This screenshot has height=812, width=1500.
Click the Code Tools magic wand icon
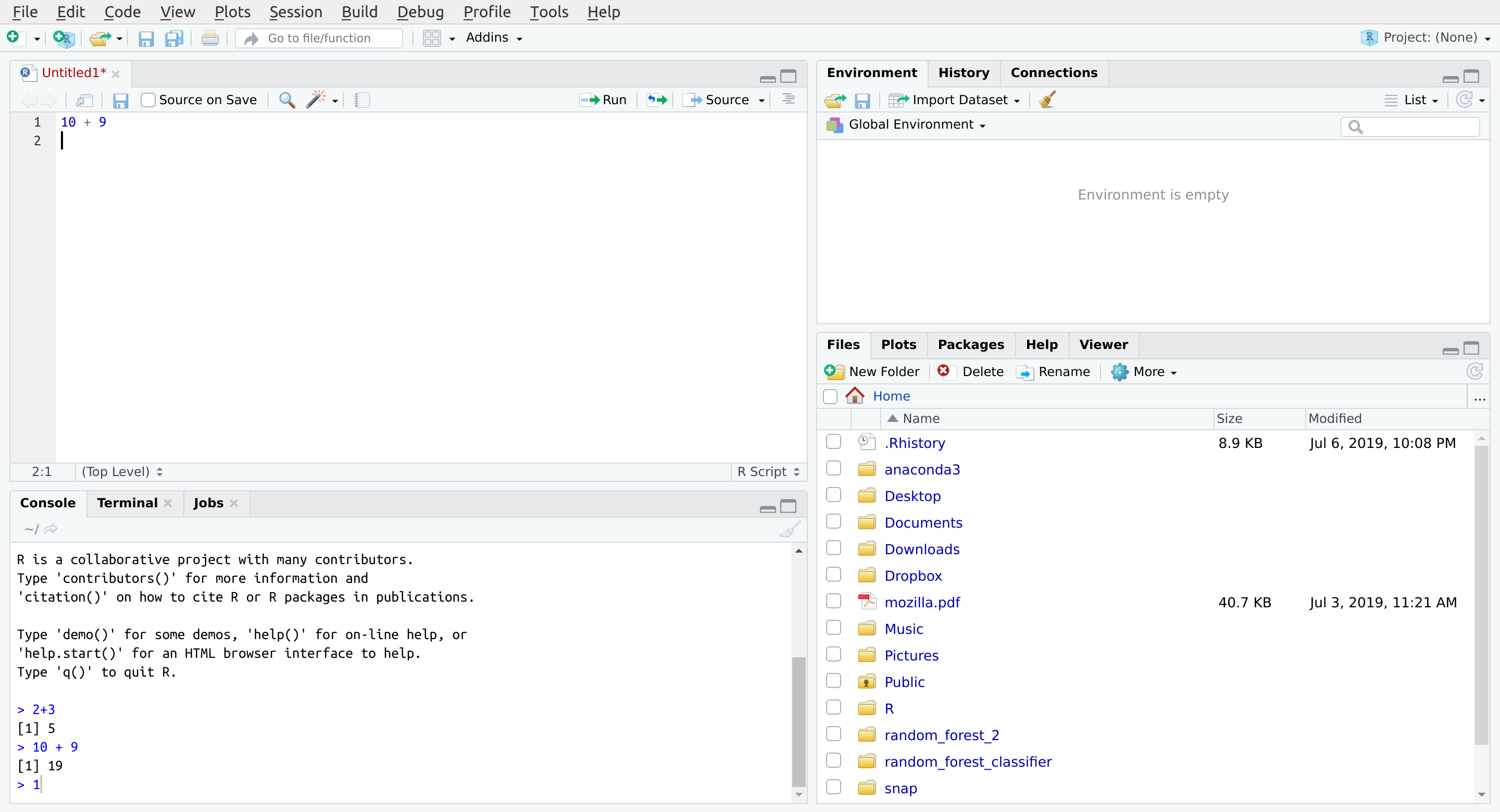[316, 99]
